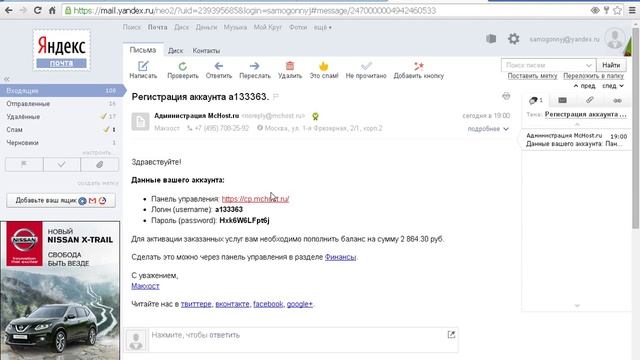Open the Yandex Pochta logo

click(x=62, y=51)
